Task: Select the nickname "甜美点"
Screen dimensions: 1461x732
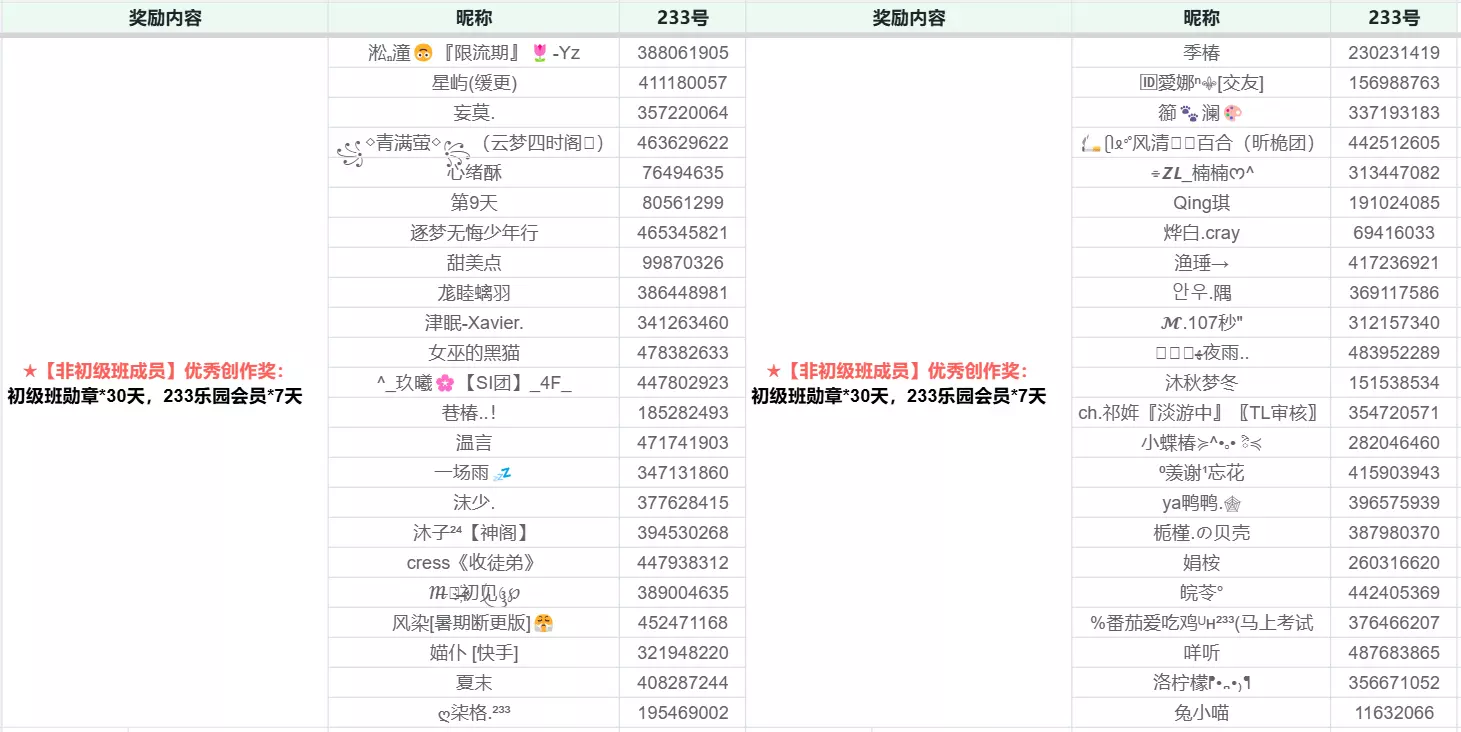Action: pos(474,263)
